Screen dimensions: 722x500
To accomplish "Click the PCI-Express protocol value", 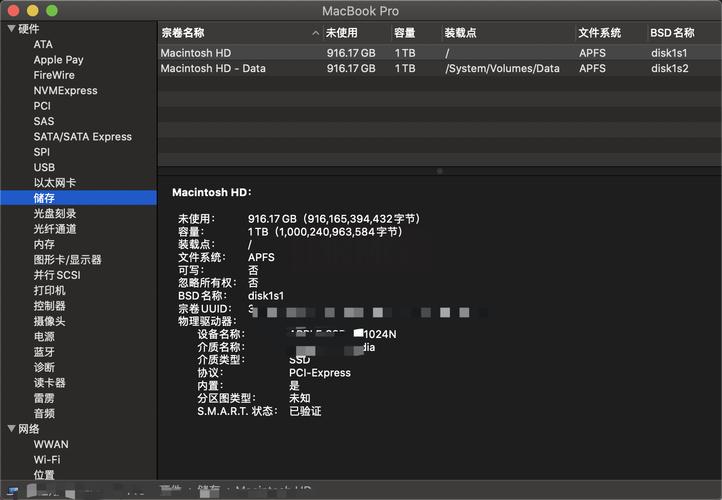I will [x=320, y=372].
